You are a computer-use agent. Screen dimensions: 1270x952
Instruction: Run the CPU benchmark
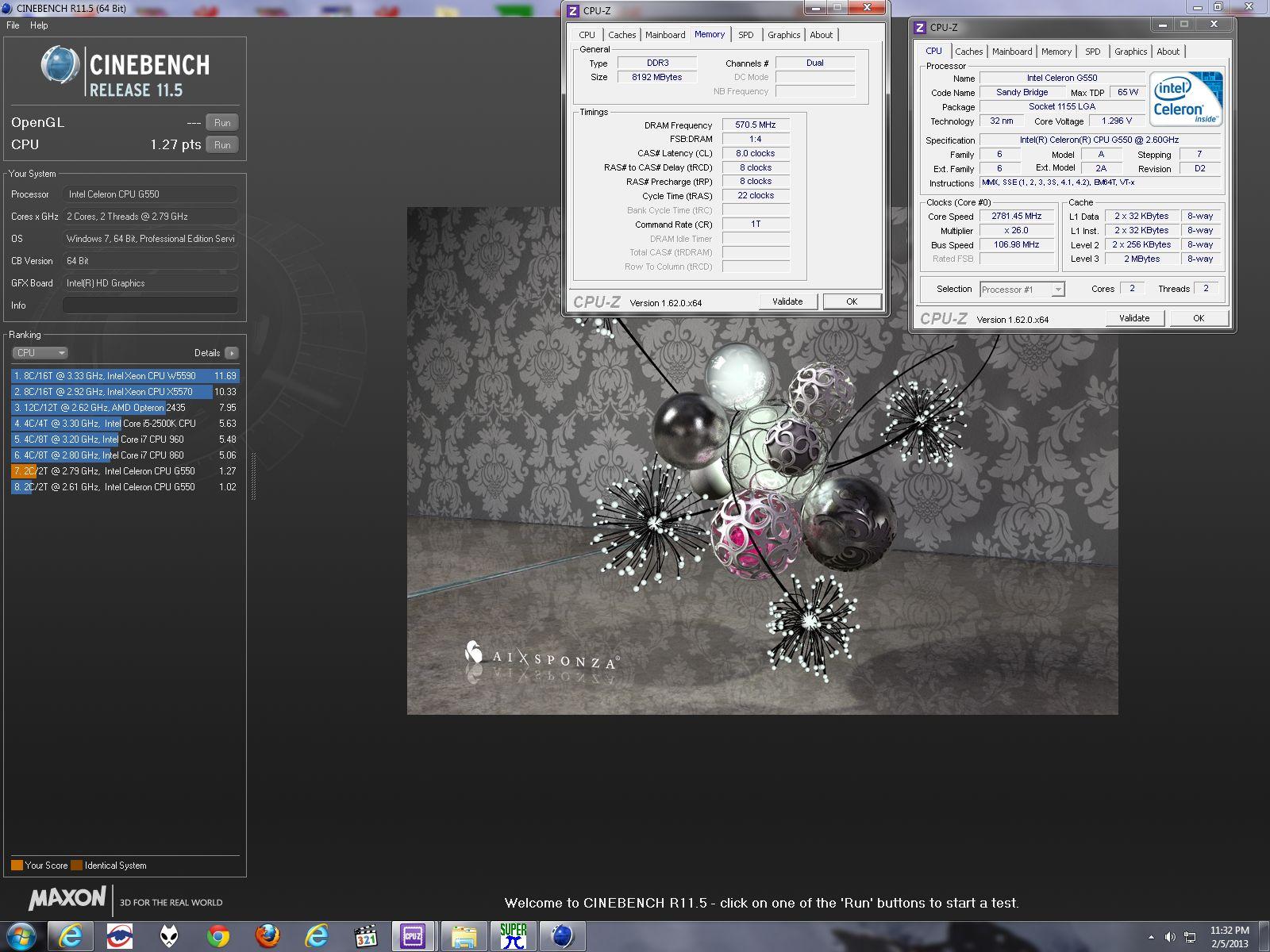pos(222,145)
